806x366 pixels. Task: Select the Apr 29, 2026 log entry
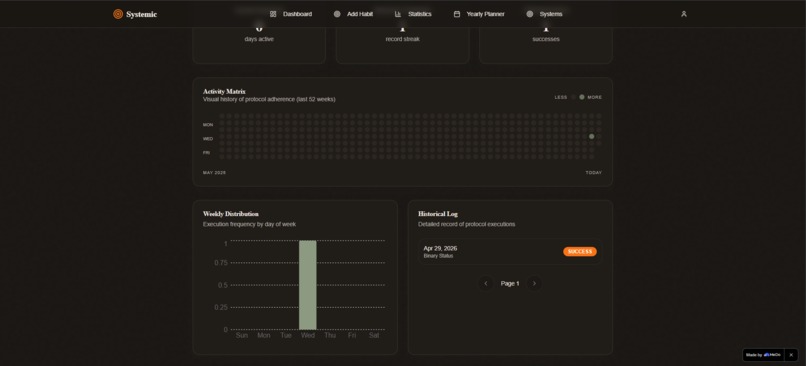510,252
